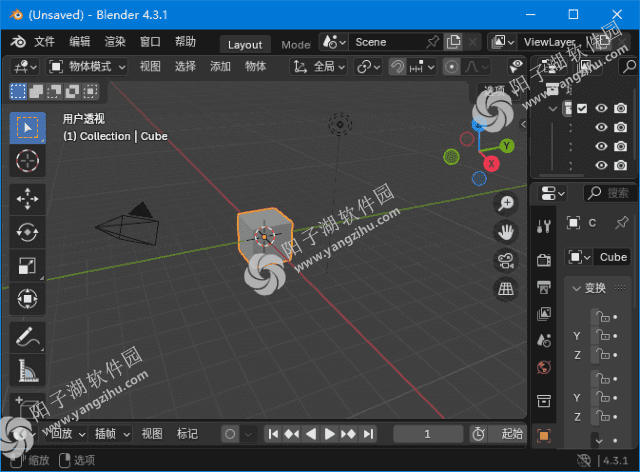The height and width of the screenshot is (472, 640).
Task: Open the View Layer properties tab
Action: 544,314
